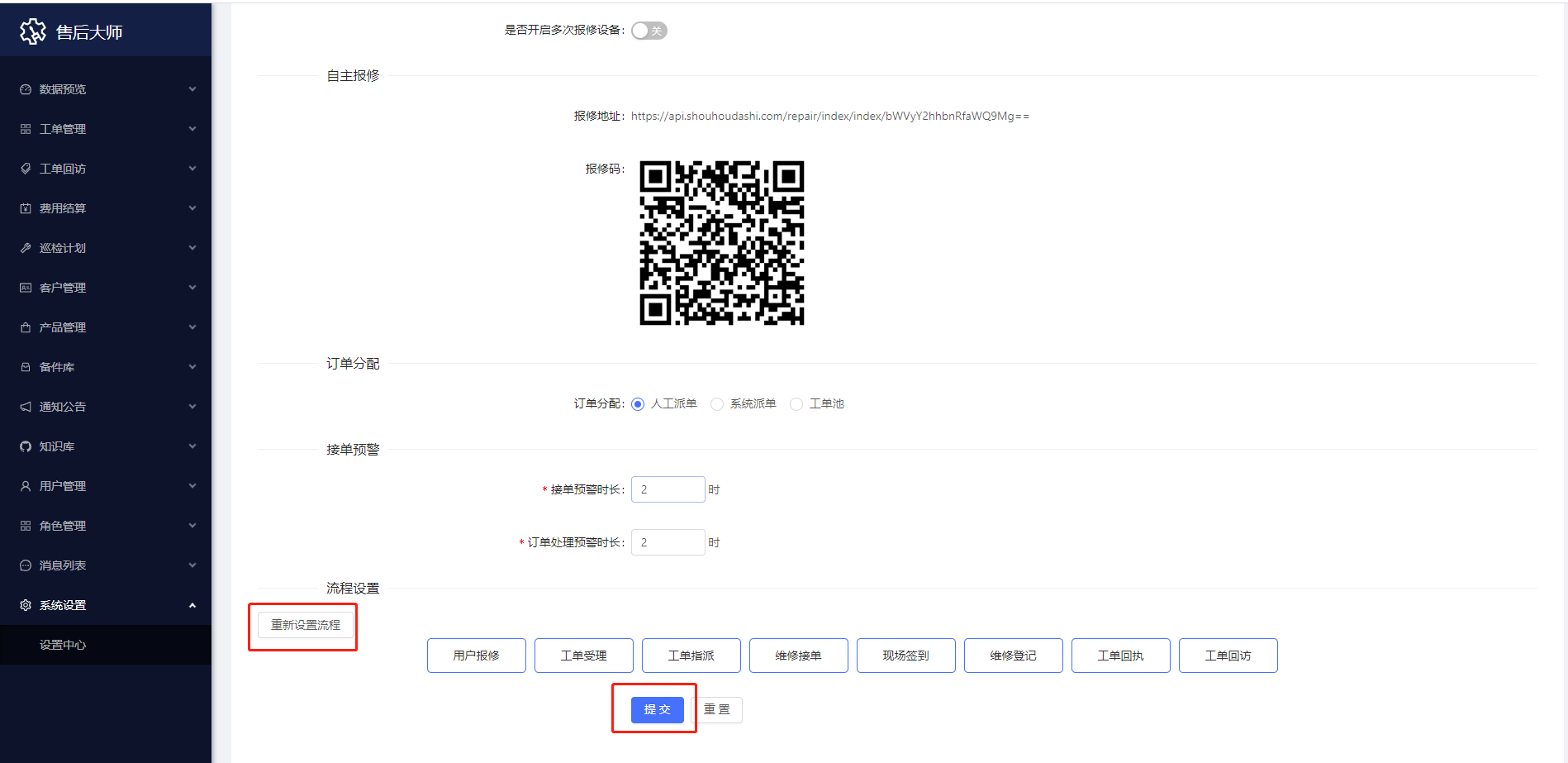Click the 消息列表 chat bubble icon
Viewport: 1568px width, 763px height.
pos(26,565)
